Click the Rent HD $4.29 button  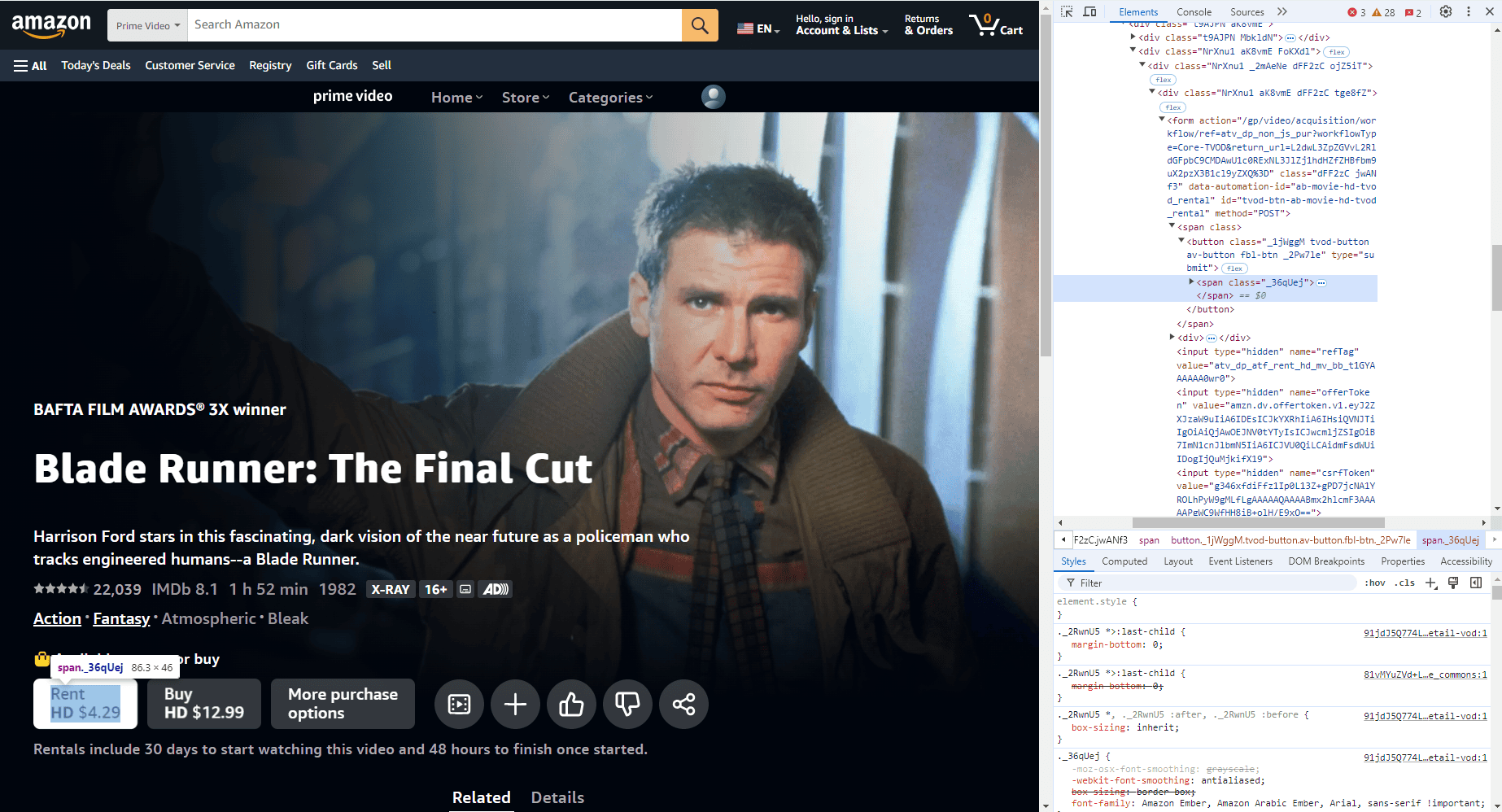[85, 704]
